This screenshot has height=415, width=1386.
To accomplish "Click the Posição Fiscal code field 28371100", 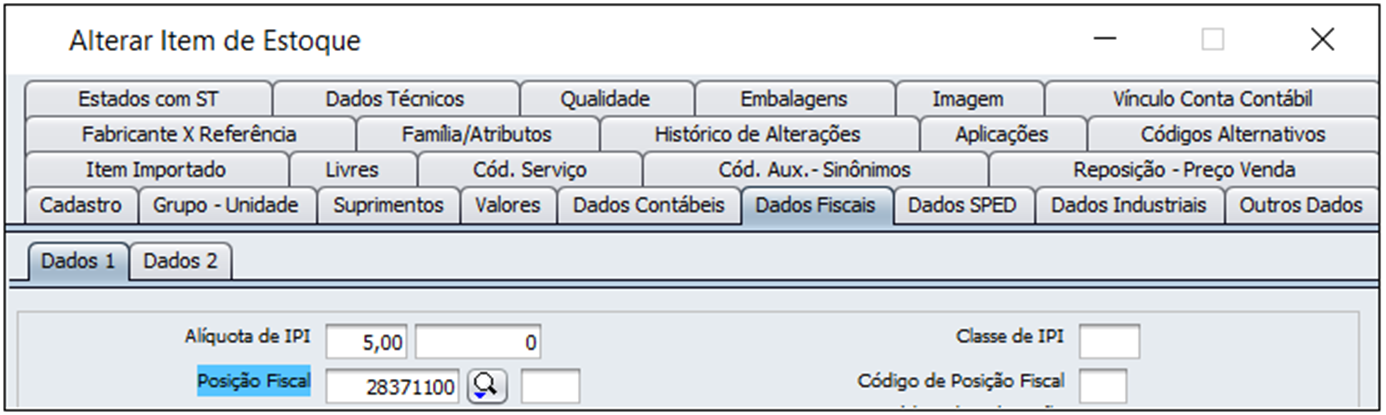I will coord(394,385).
